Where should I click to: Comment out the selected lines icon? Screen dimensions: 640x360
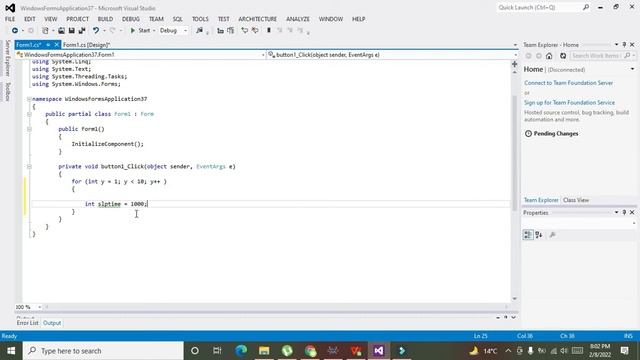(x=244, y=31)
